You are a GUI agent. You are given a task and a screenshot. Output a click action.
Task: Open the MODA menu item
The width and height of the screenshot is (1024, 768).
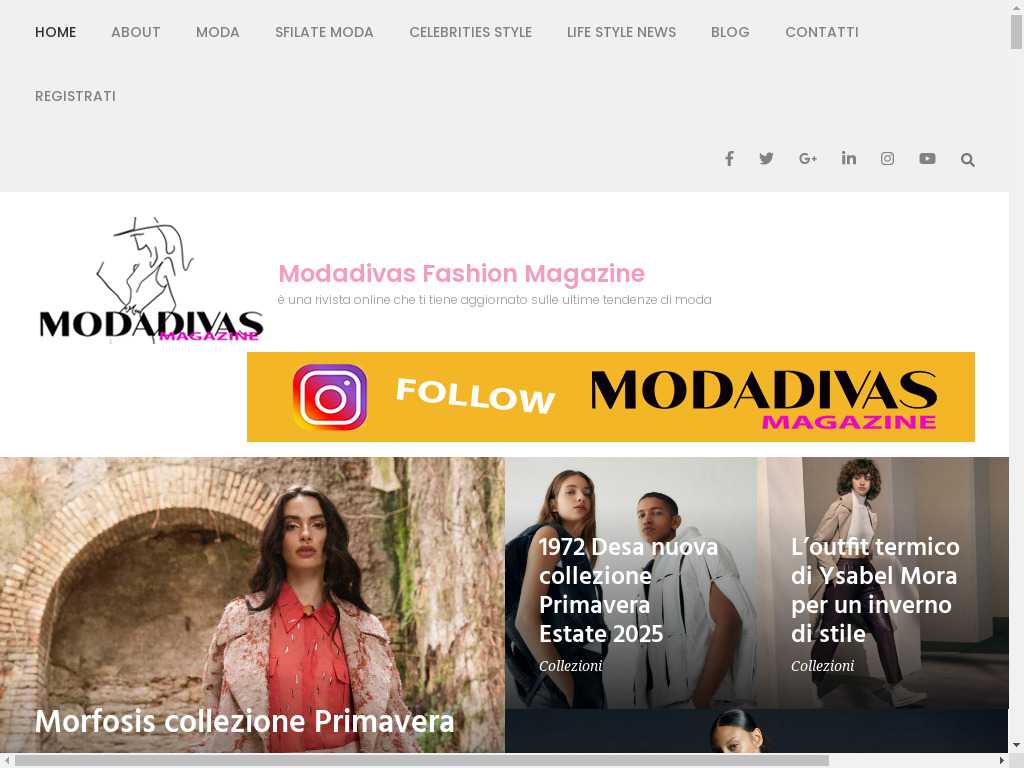(217, 32)
